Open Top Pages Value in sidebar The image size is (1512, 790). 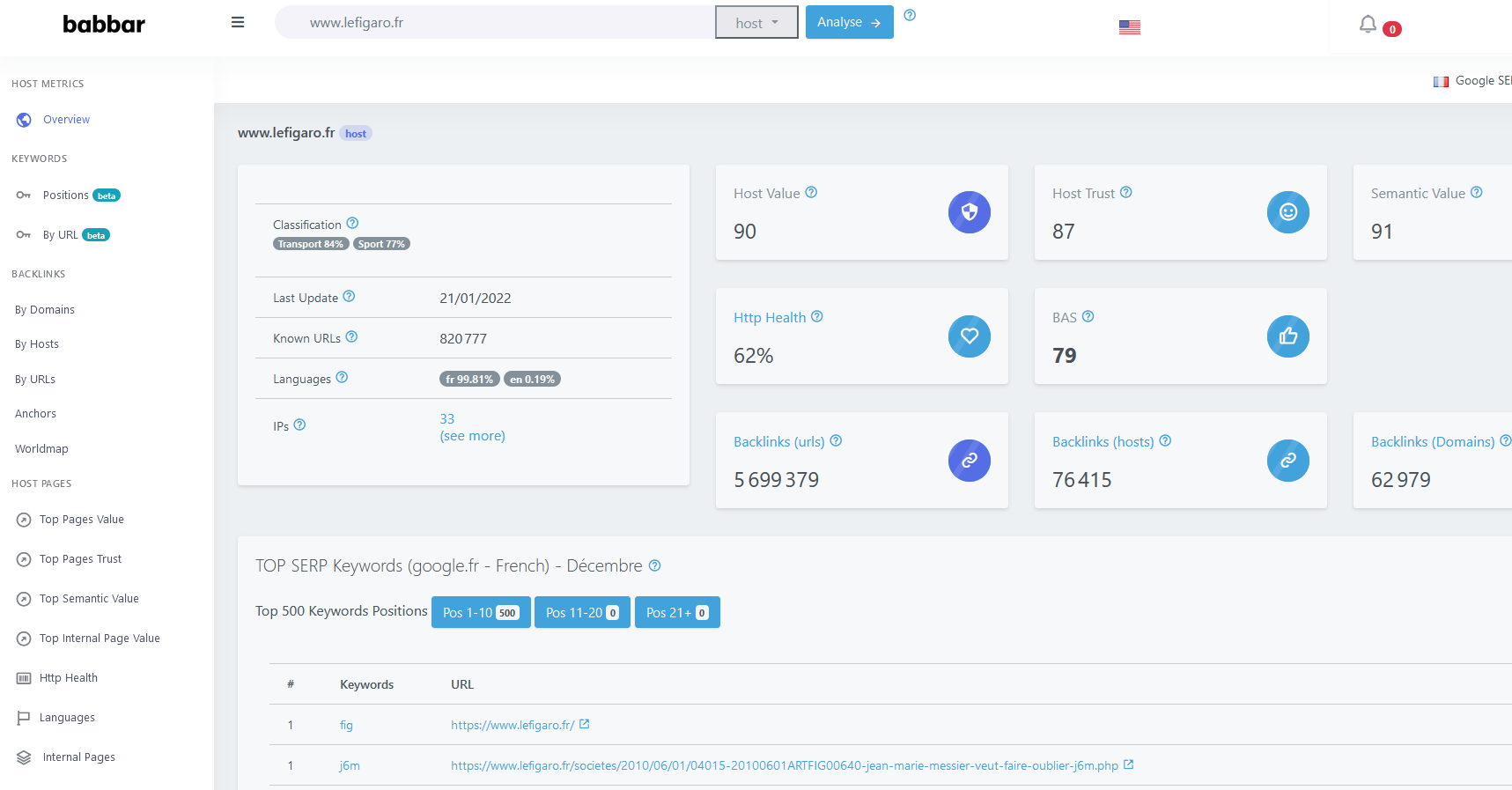81,520
